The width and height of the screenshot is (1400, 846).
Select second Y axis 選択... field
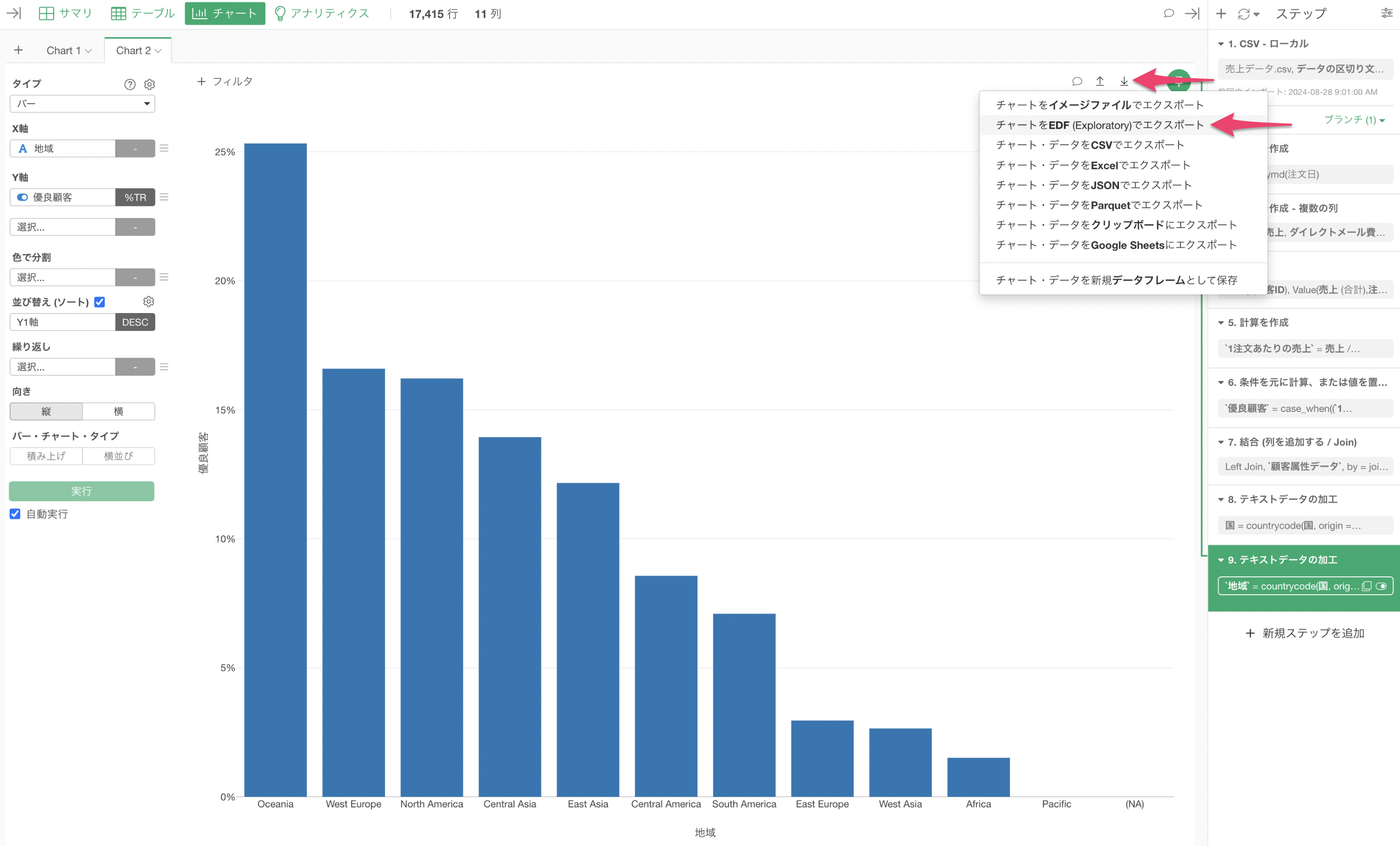[x=63, y=227]
